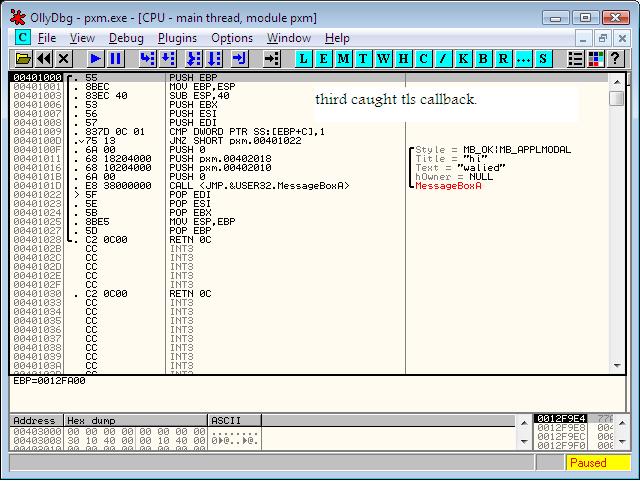Open the View menu
This screenshot has height=481, width=640.
pyautogui.click(x=82, y=38)
